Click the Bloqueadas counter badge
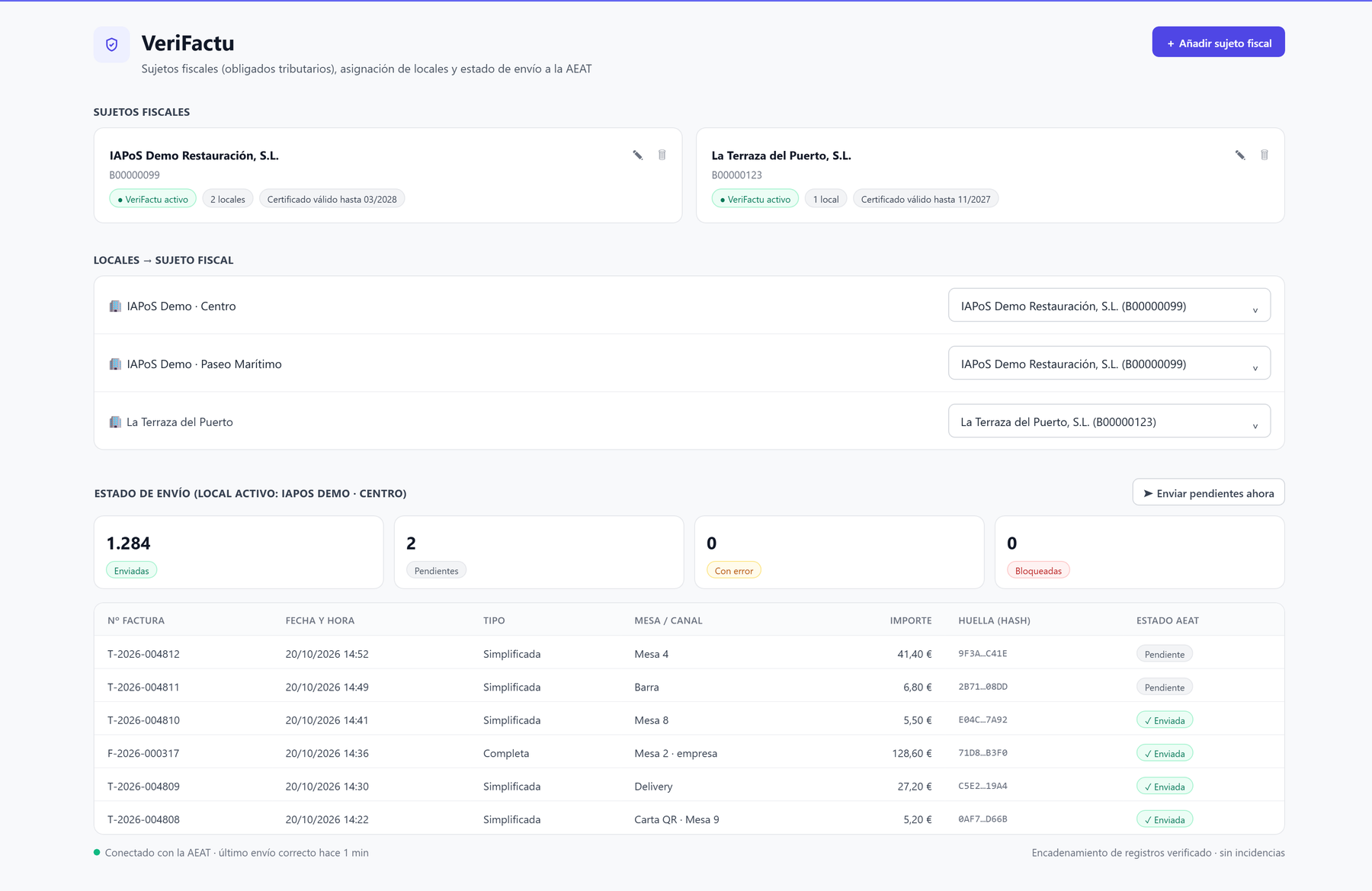1372x891 pixels. (x=1038, y=571)
